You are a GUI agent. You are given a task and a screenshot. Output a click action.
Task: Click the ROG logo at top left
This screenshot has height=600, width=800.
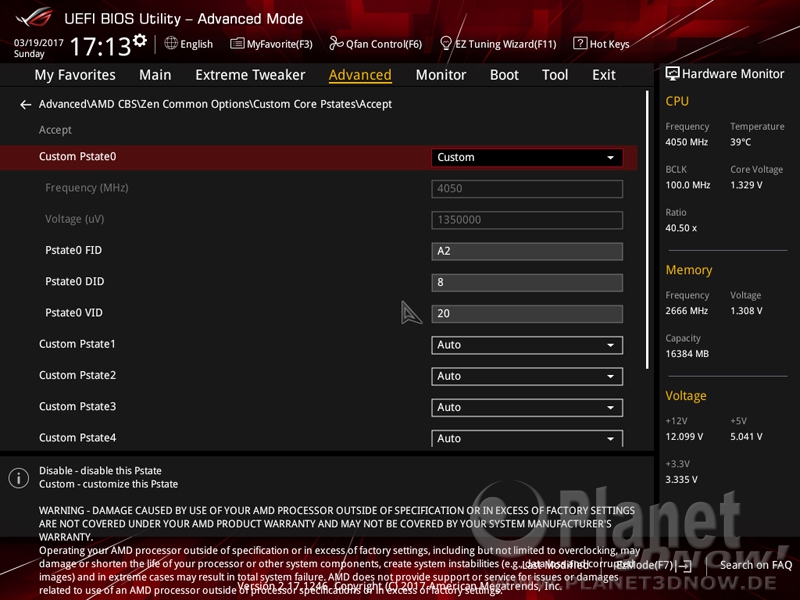pos(35,18)
